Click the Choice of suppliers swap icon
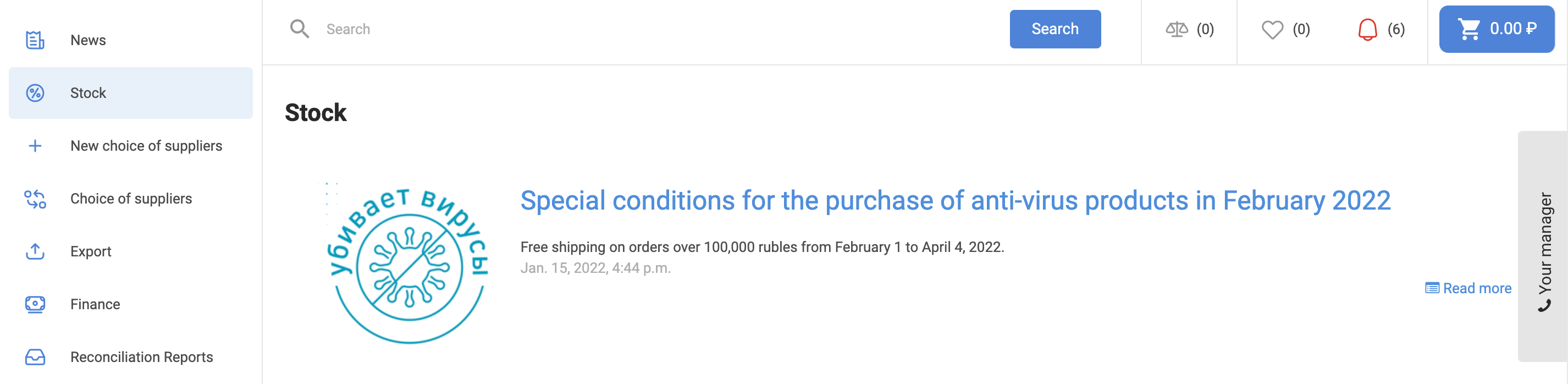The image size is (1568, 384). coord(35,199)
